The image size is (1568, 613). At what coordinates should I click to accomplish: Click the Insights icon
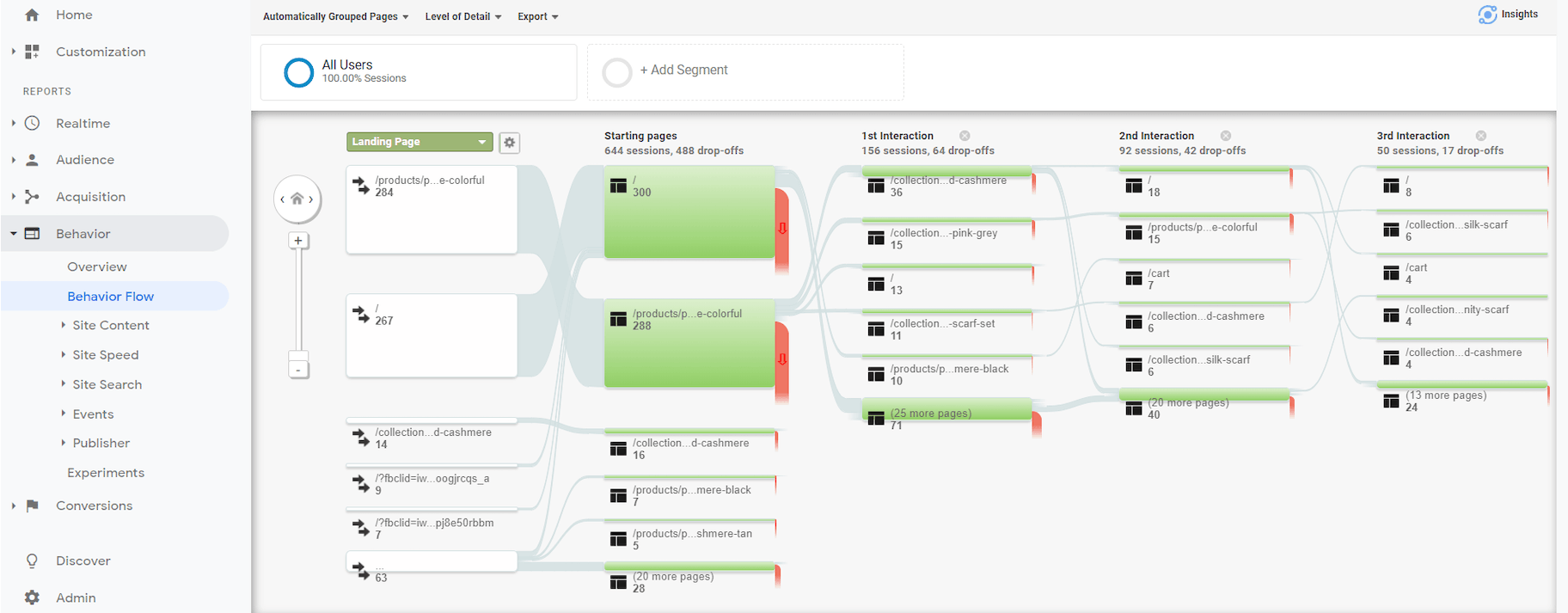click(1487, 15)
